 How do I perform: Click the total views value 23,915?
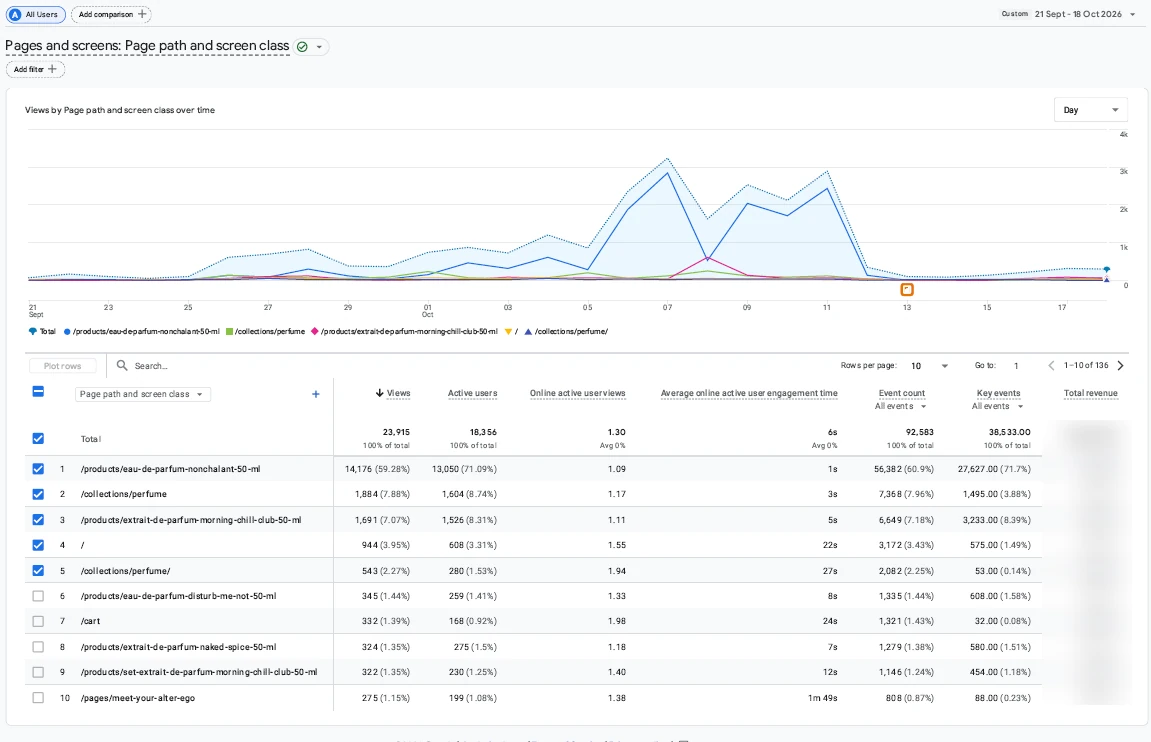click(396, 432)
